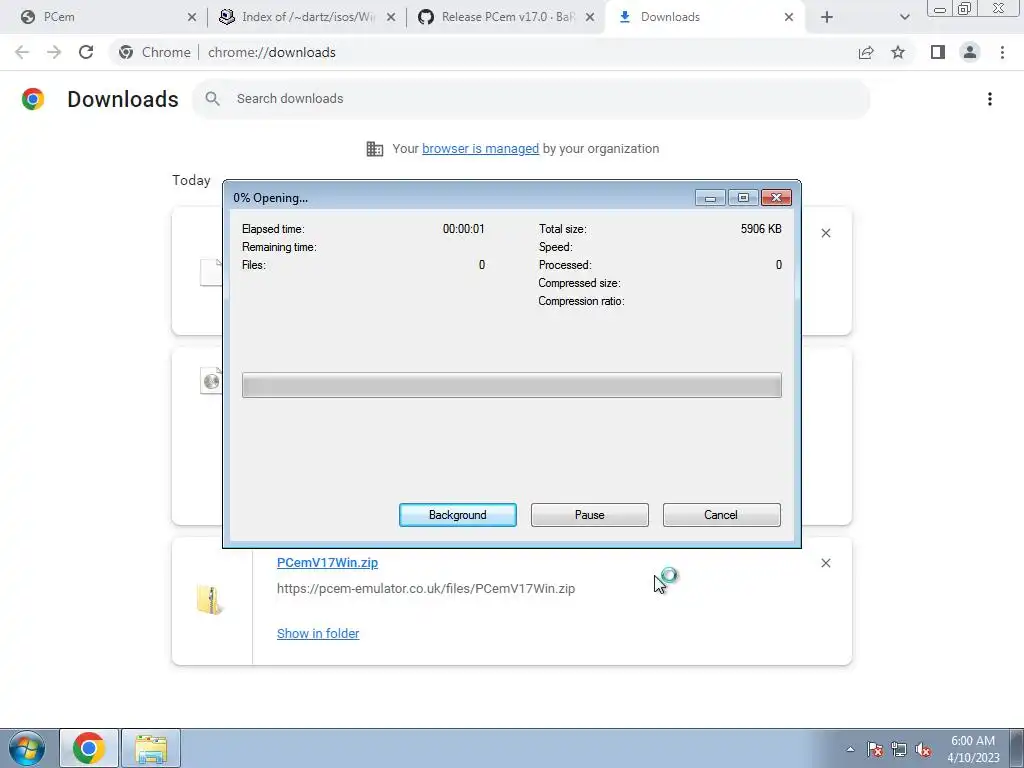Click the muted volume tray icon

[923, 749]
